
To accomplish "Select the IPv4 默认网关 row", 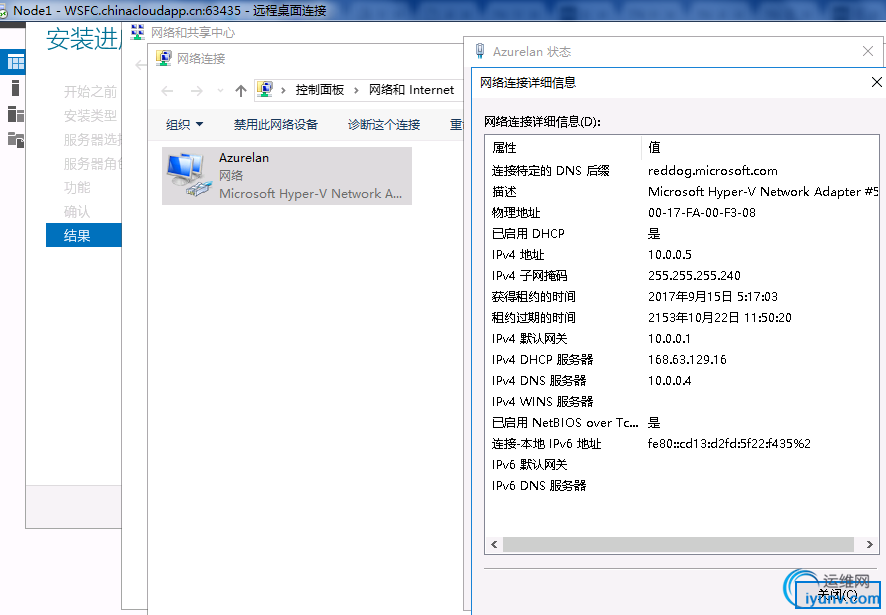I will tap(681, 339).
